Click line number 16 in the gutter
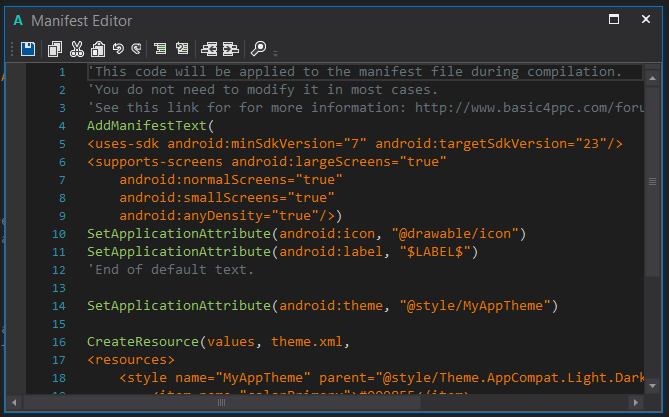 tap(59, 342)
